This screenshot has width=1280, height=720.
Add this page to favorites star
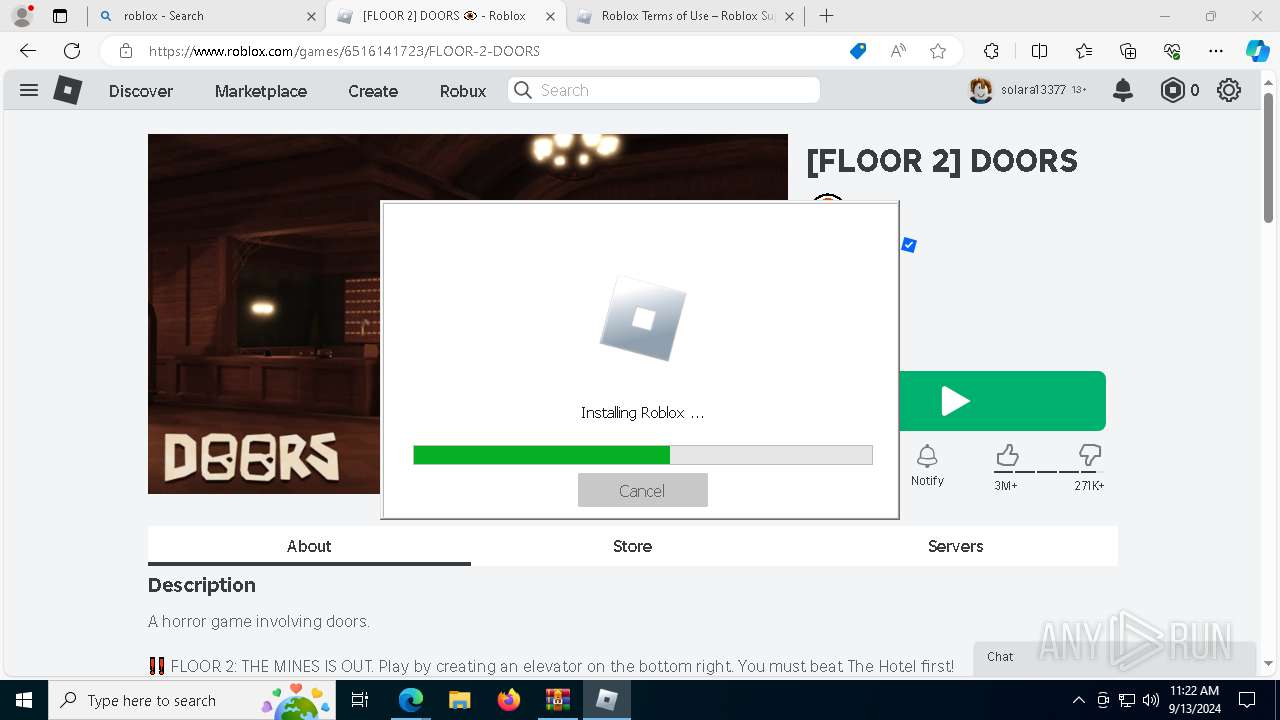click(938, 51)
